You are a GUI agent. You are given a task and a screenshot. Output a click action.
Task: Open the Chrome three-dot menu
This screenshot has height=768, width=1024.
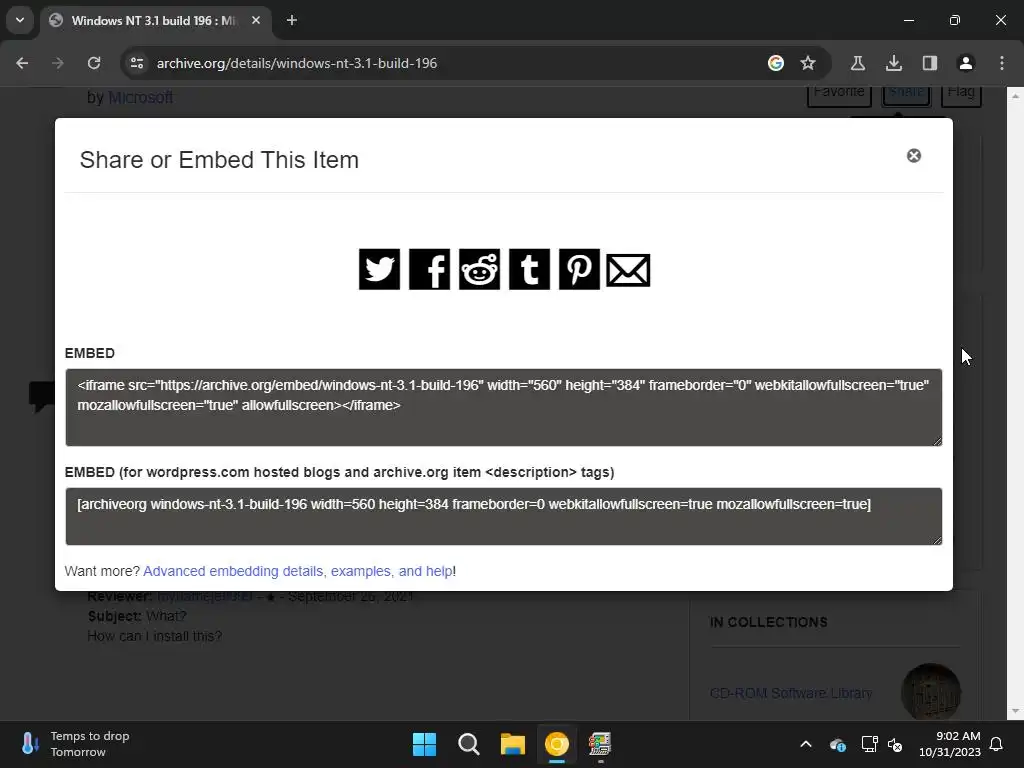click(x=1002, y=63)
